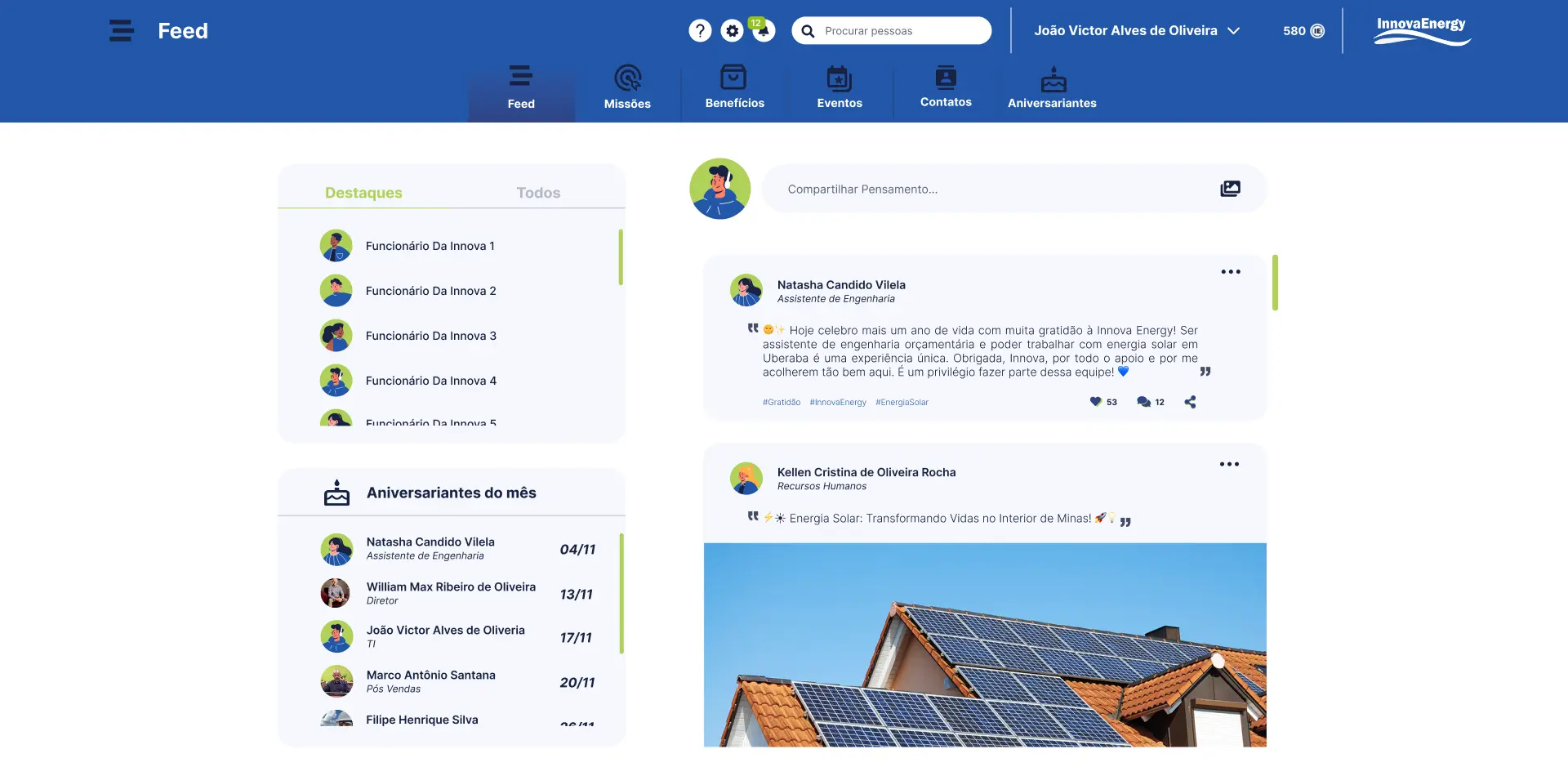Click João Victor Alves de Oliveria avatar in birthdays
This screenshot has width=1568, height=776.
click(x=336, y=636)
